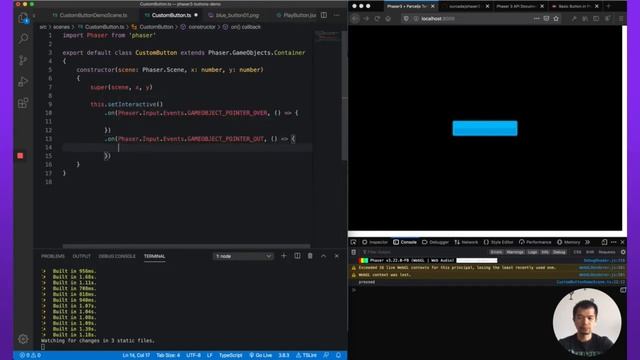Maximize the terminal panel with chevron up
Viewport: 640px width, 360px height.
[323, 256]
